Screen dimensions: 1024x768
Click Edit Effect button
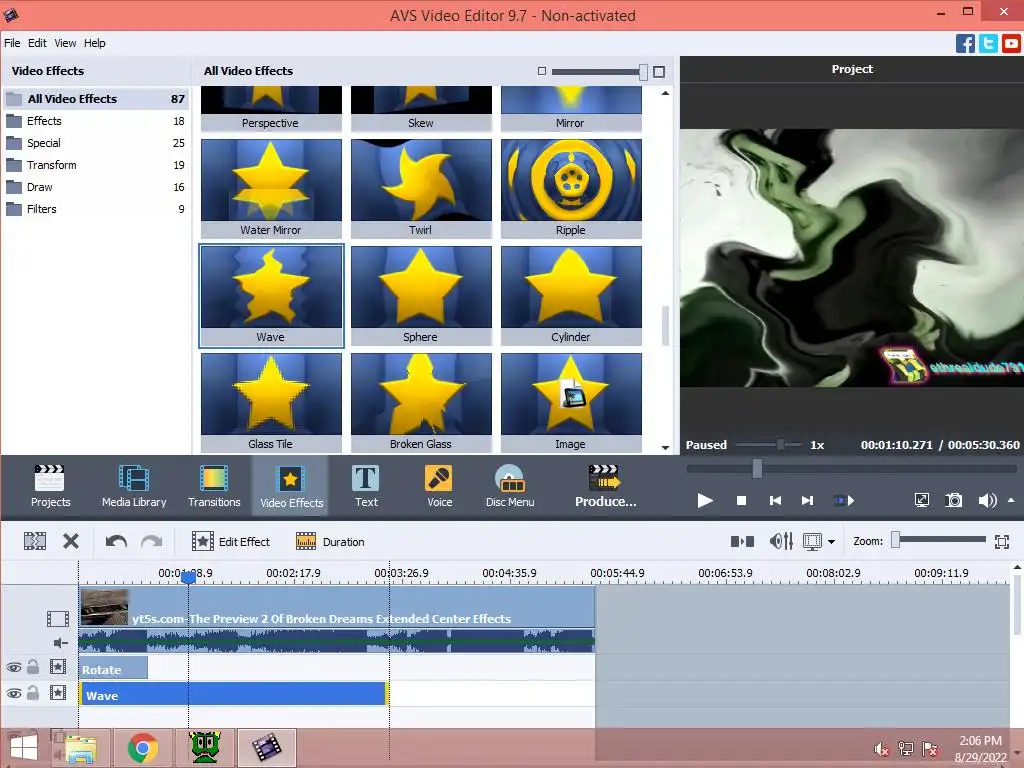pos(231,541)
